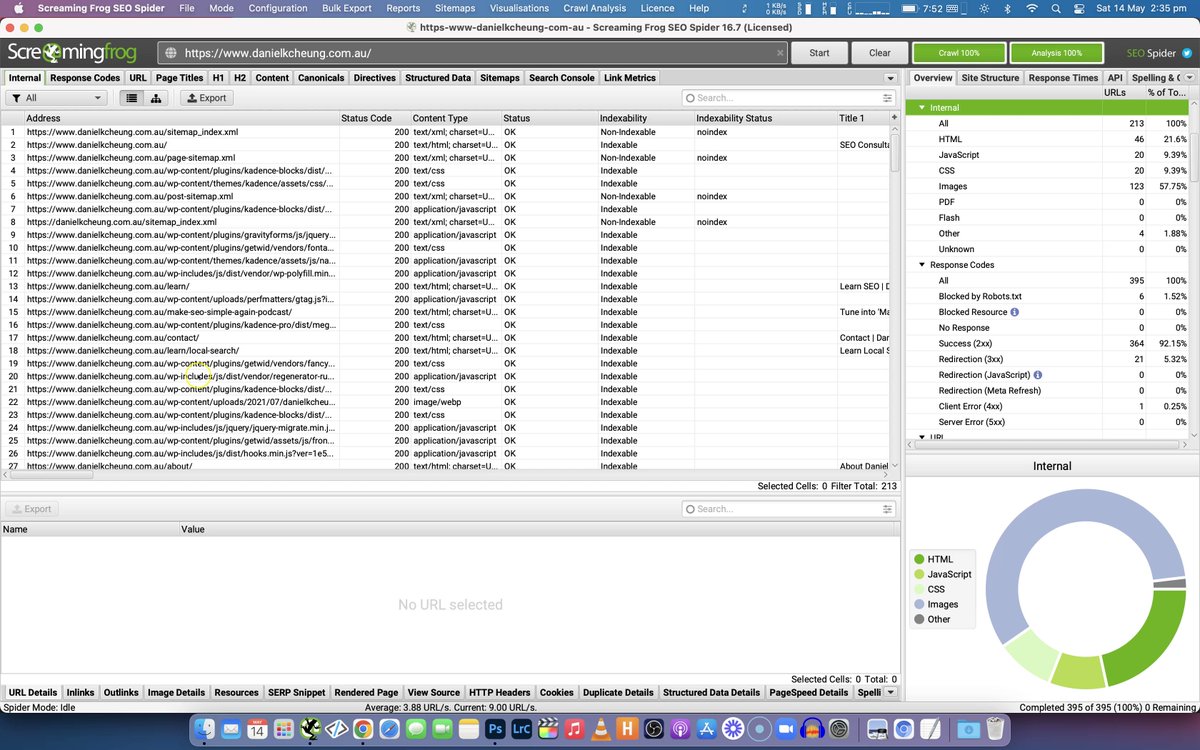
Task: Open Google Chrome in the dock
Action: coord(363,729)
